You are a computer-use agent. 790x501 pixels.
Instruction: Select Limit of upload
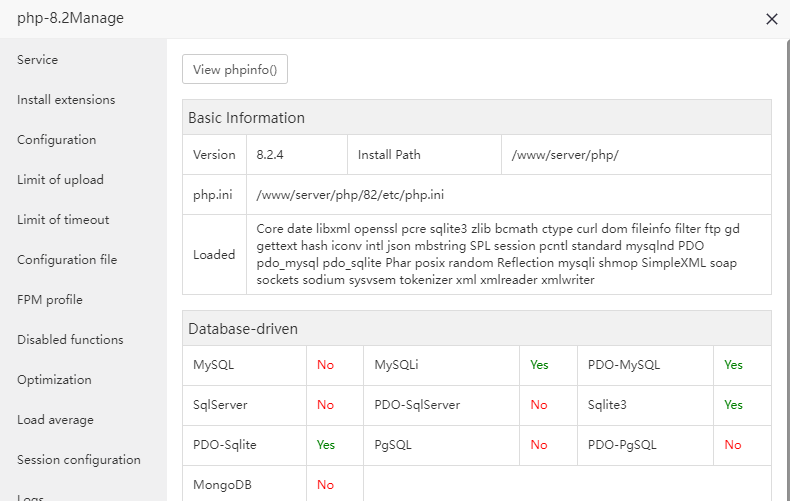(x=60, y=180)
